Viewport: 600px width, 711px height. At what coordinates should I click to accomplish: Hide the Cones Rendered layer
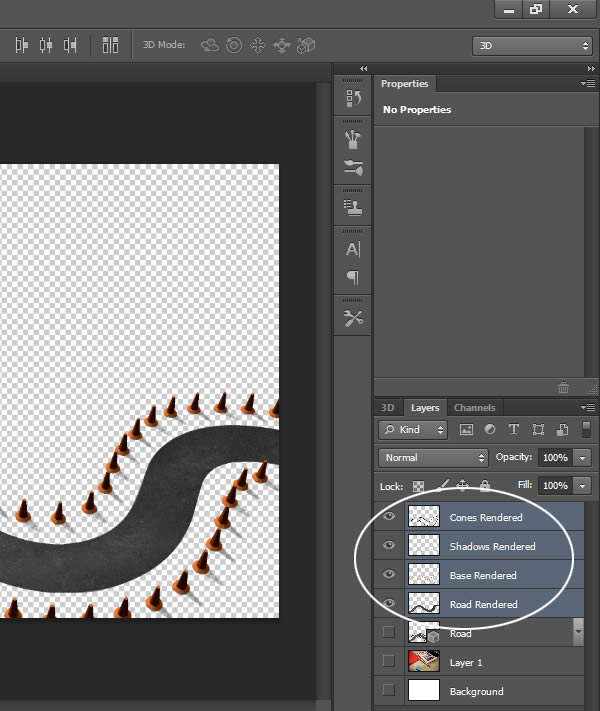click(x=389, y=516)
